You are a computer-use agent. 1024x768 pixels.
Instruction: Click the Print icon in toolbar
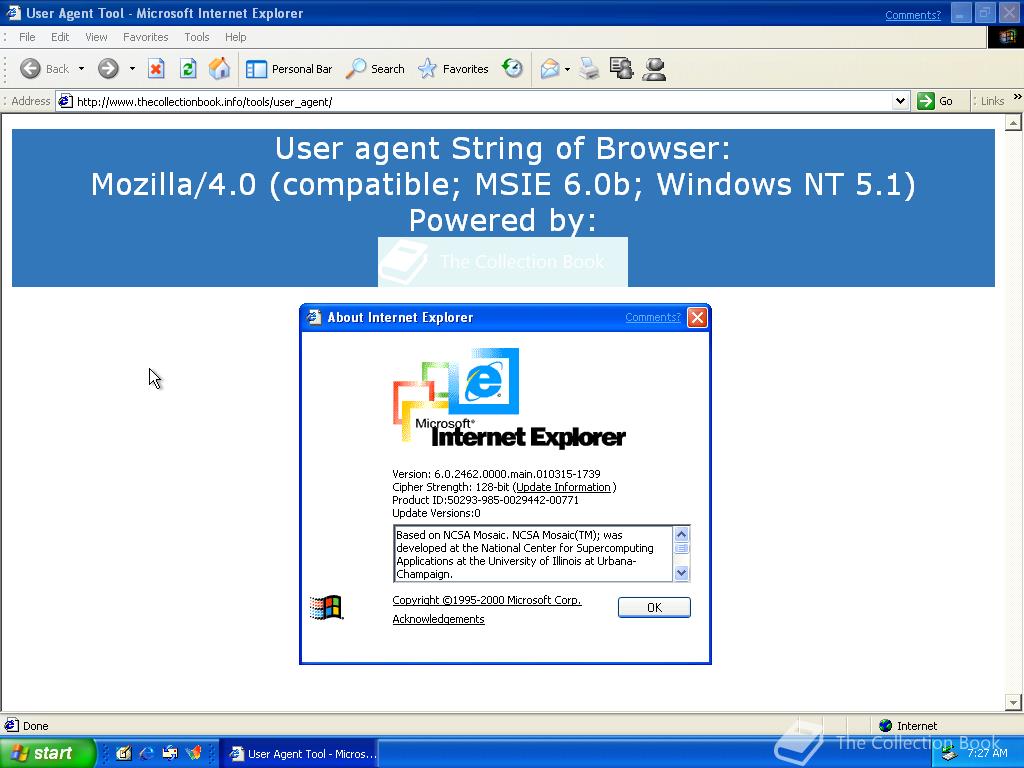click(588, 69)
